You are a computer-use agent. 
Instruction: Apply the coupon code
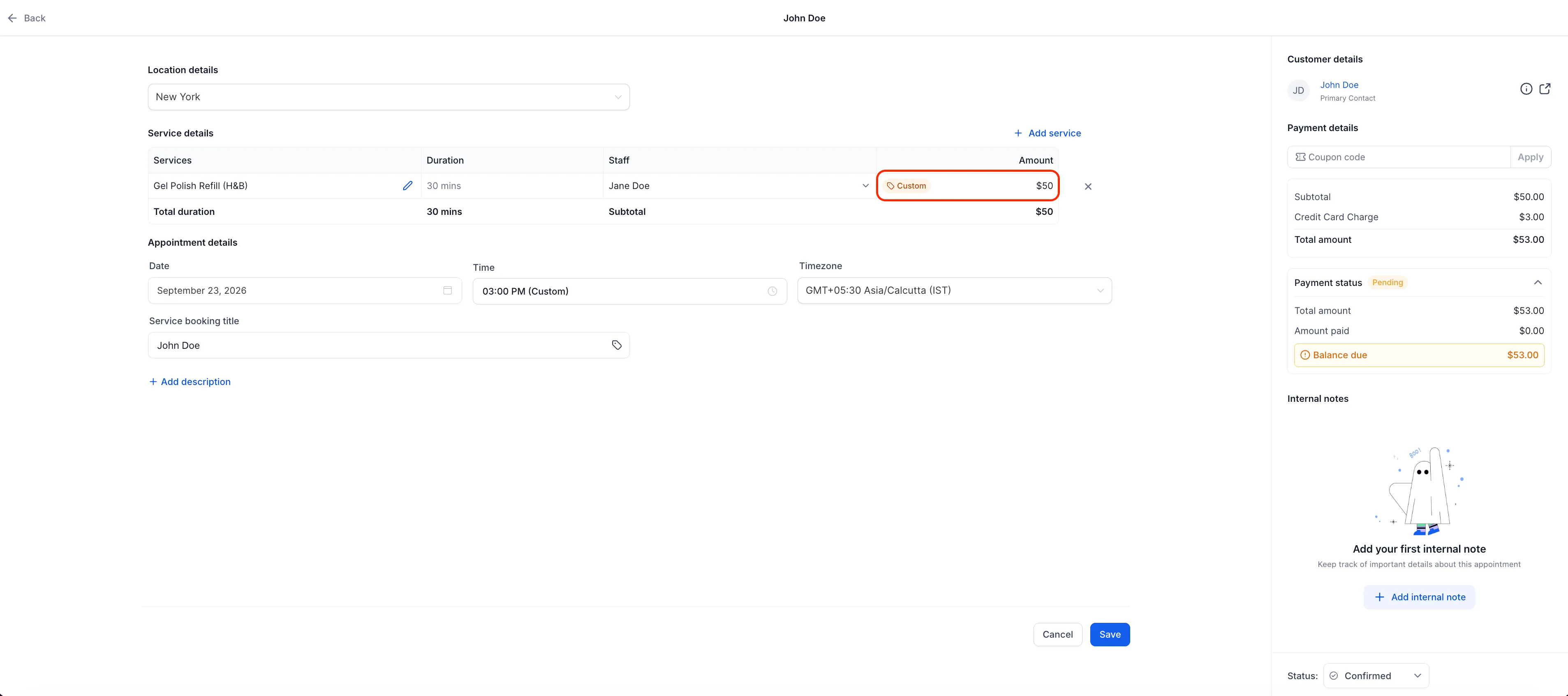[1530, 157]
